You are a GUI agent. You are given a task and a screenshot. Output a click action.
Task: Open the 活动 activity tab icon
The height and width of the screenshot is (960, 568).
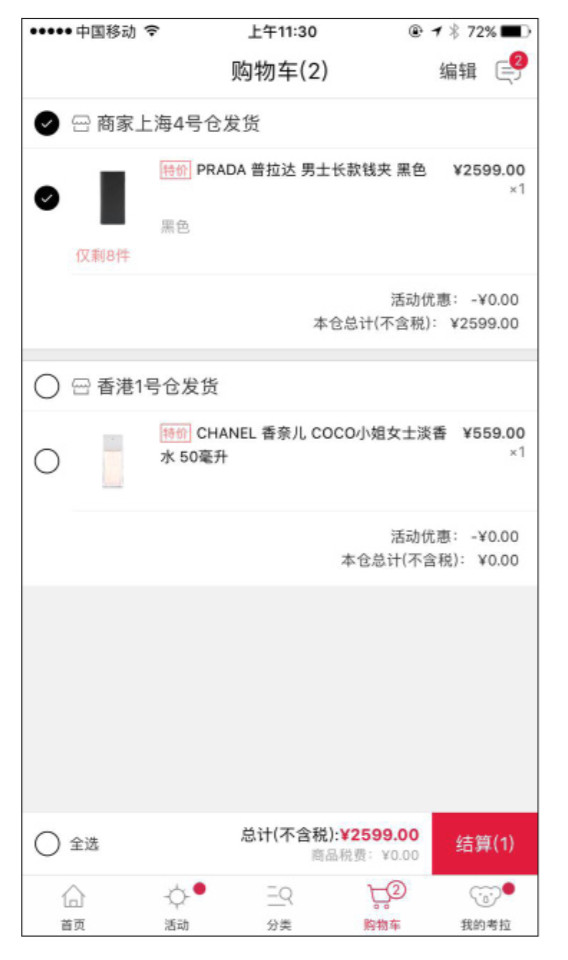(177, 896)
